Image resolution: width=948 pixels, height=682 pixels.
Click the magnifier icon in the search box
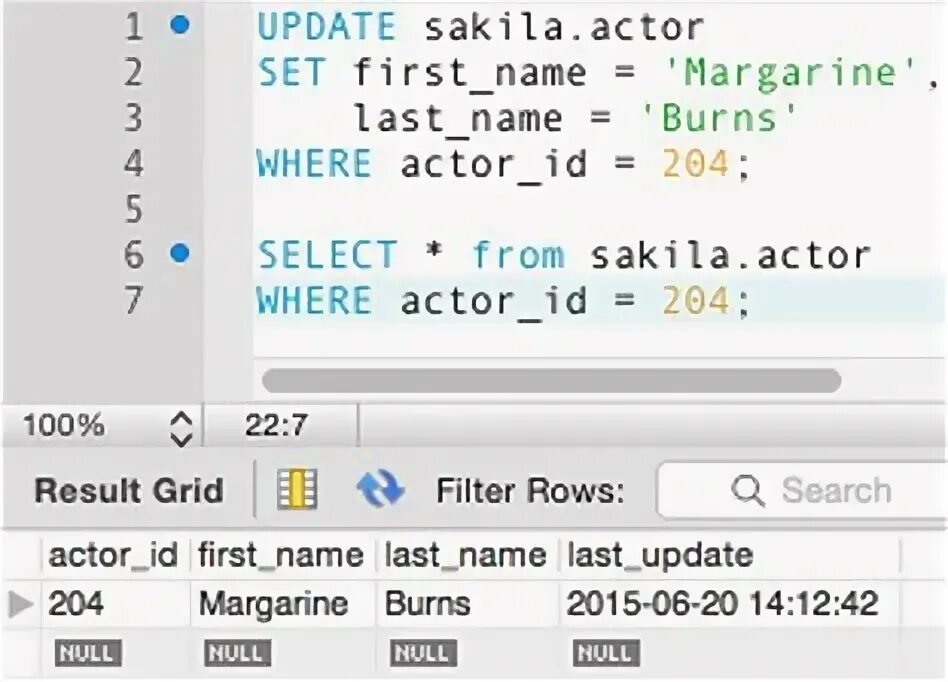[748, 490]
